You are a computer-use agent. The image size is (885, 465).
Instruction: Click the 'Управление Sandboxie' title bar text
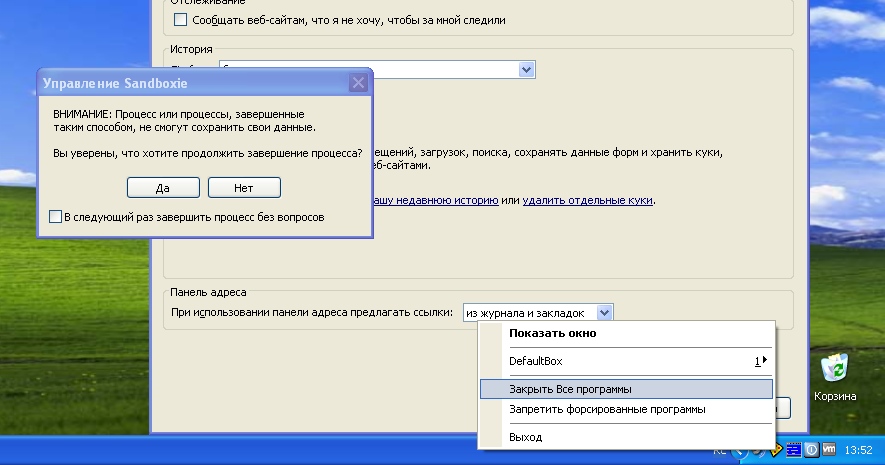(x=115, y=84)
